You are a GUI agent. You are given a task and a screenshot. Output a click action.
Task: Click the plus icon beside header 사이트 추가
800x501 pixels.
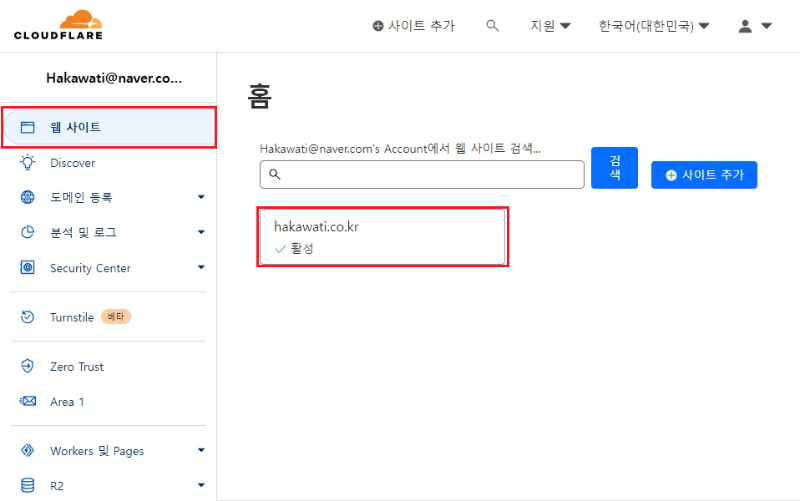pyautogui.click(x=378, y=26)
